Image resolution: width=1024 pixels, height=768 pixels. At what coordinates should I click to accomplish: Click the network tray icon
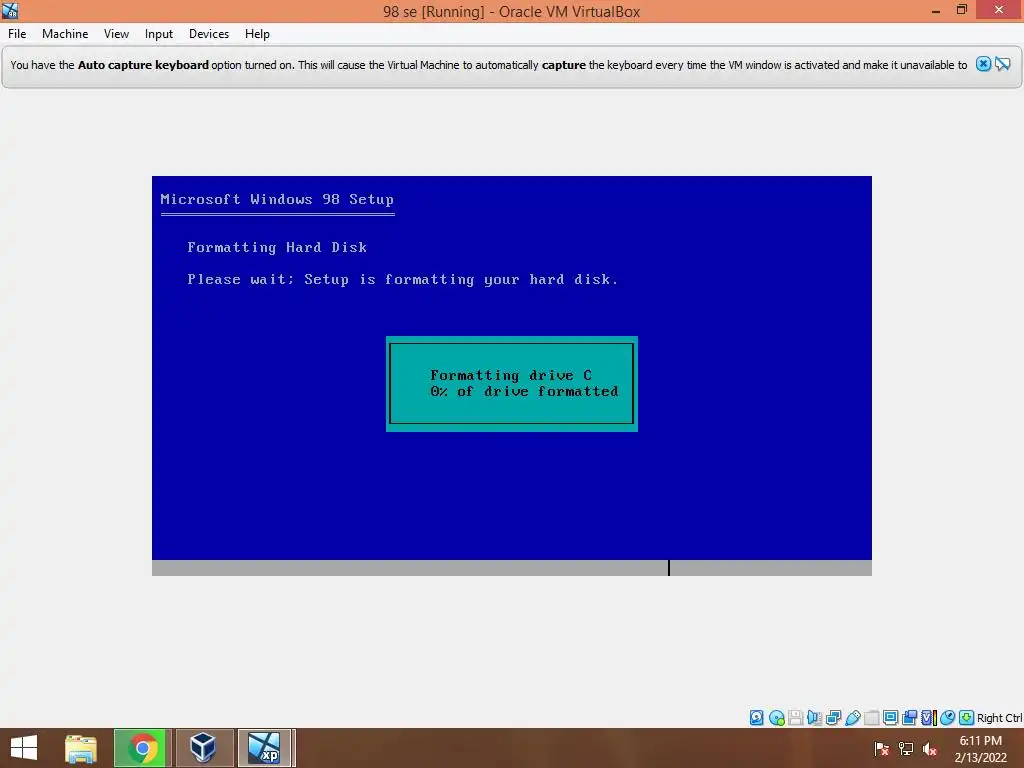(x=906, y=749)
